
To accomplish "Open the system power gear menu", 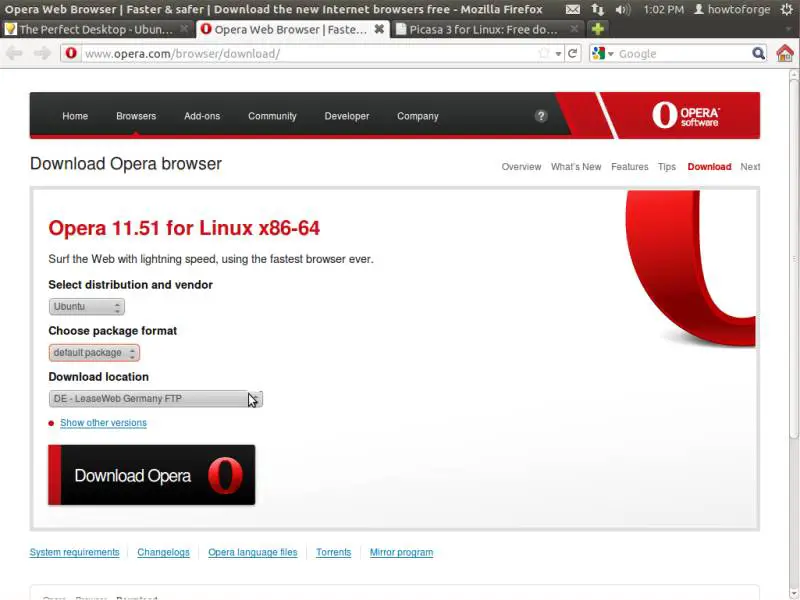I will (787, 9).
